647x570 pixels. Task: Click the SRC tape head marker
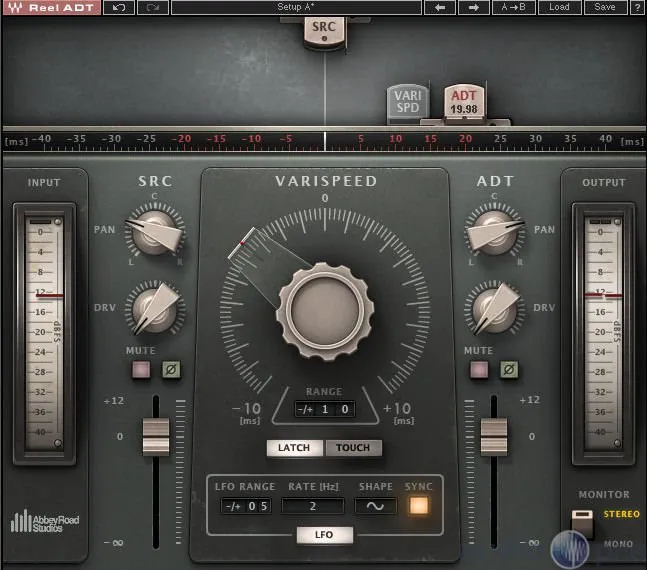point(324,32)
